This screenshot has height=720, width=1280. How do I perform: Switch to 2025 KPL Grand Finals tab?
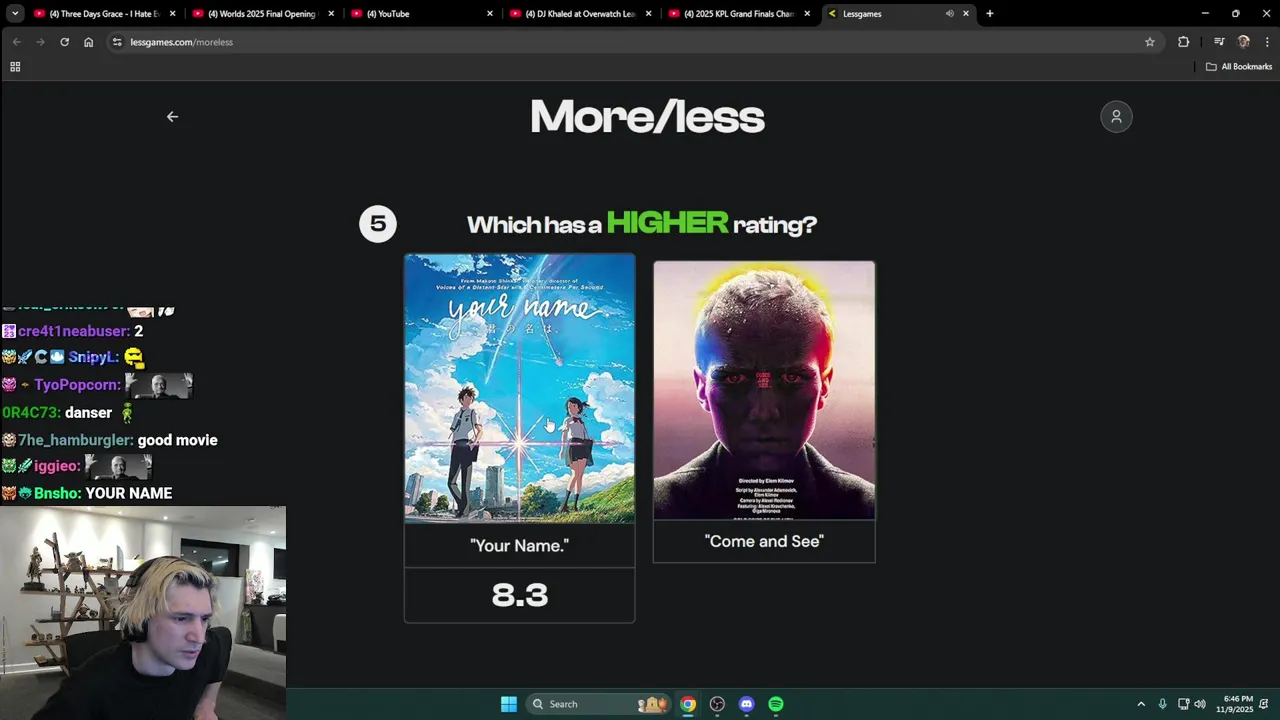click(x=738, y=14)
